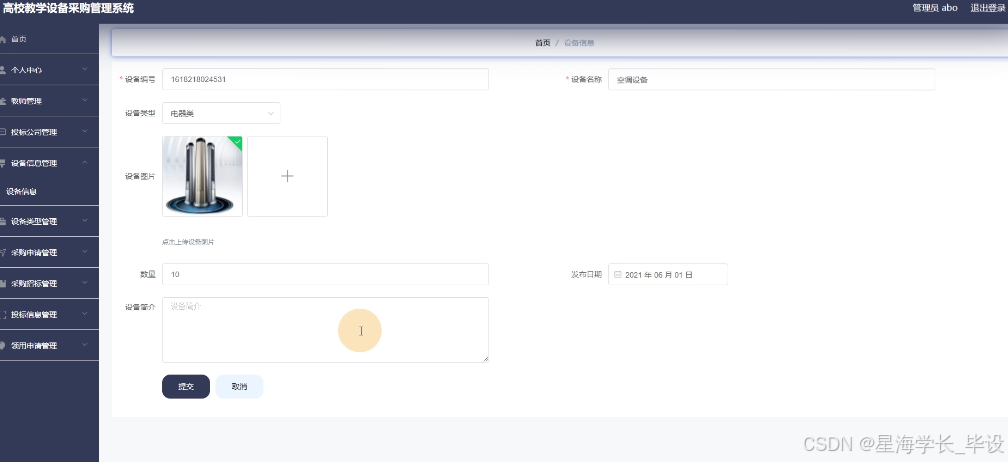Click the icon beside 设备类型管理

click(3, 221)
